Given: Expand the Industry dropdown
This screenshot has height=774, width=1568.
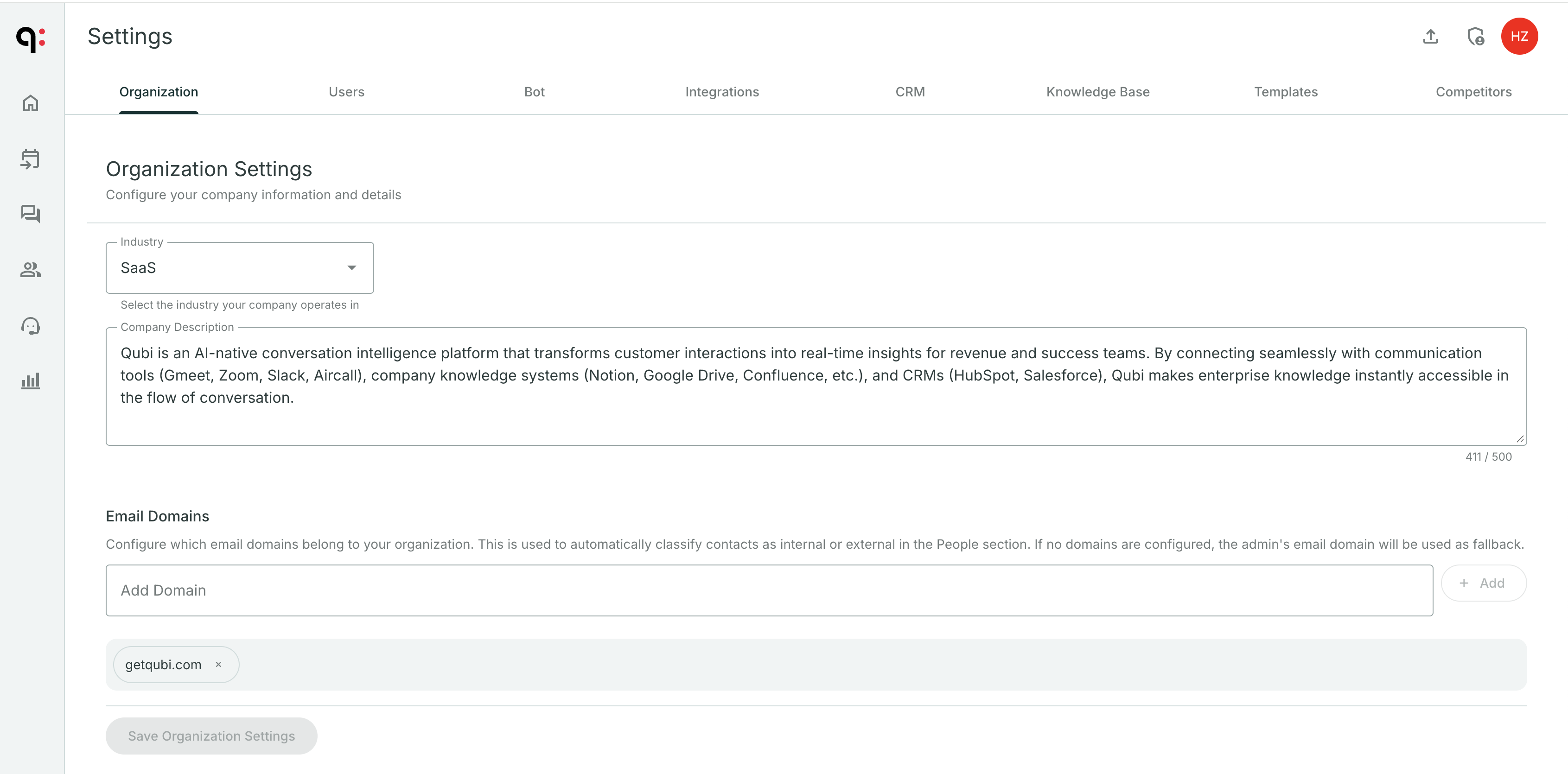Looking at the screenshot, I should (x=240, y=268).
